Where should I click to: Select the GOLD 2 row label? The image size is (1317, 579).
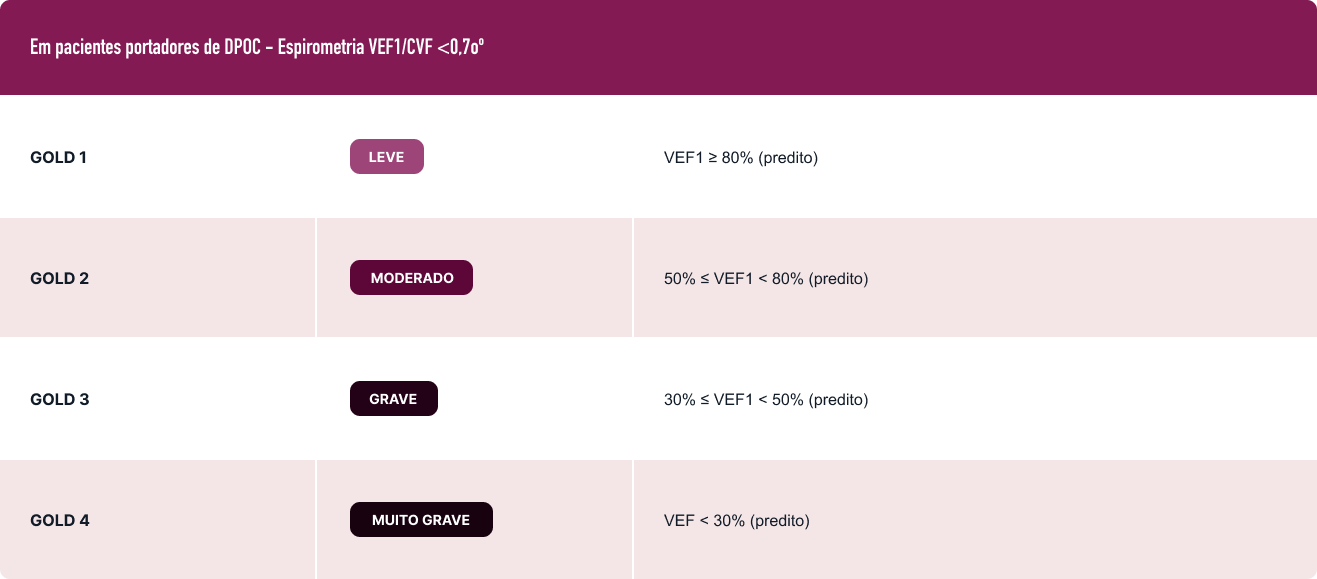60,278
